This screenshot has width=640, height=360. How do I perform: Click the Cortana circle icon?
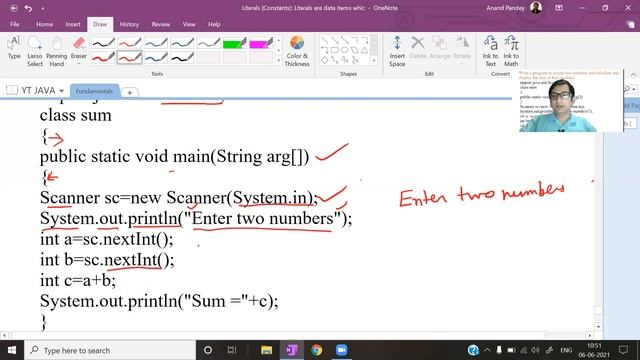tap(208, 350)
